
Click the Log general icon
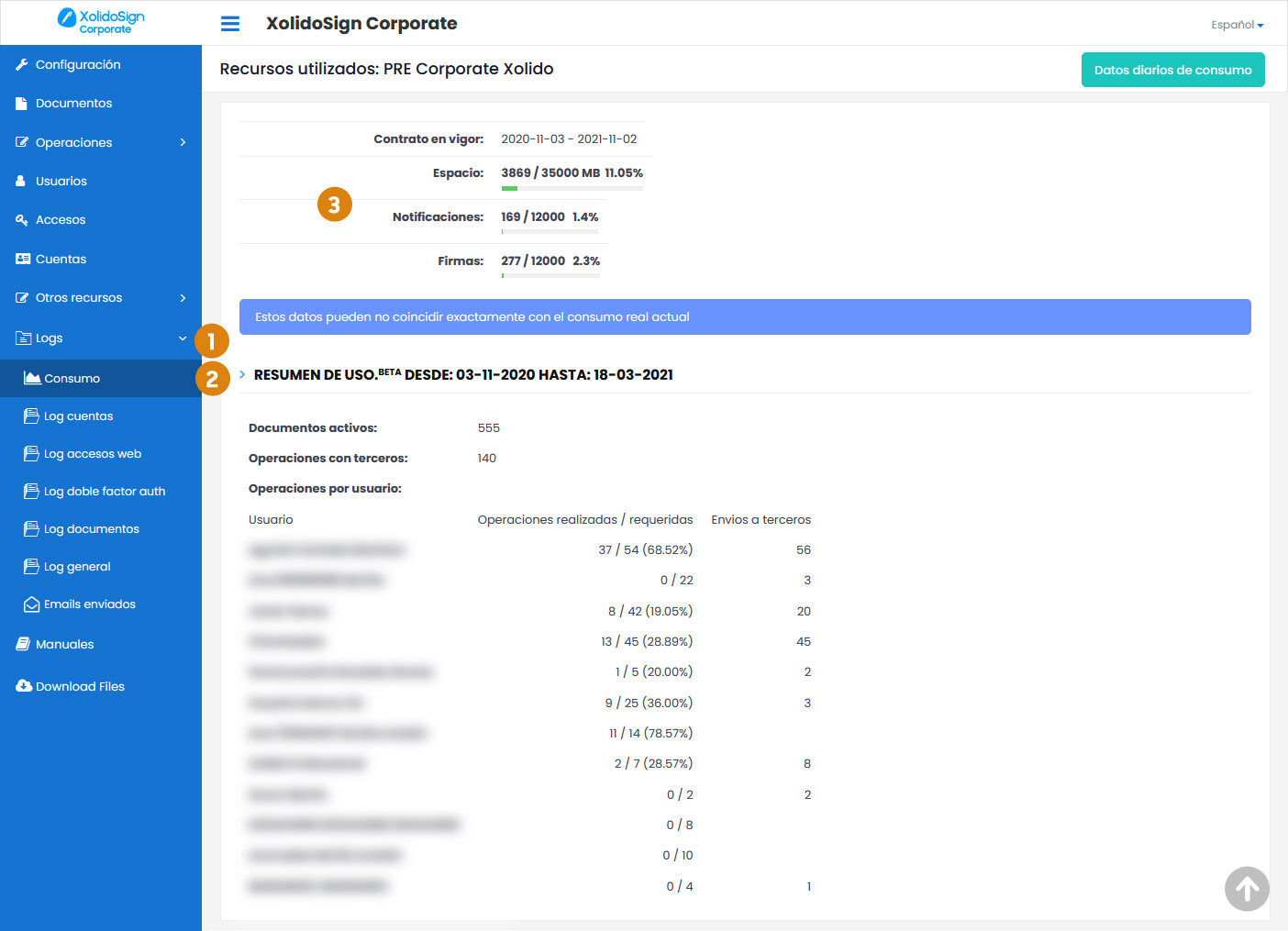(x=31, y=566)
